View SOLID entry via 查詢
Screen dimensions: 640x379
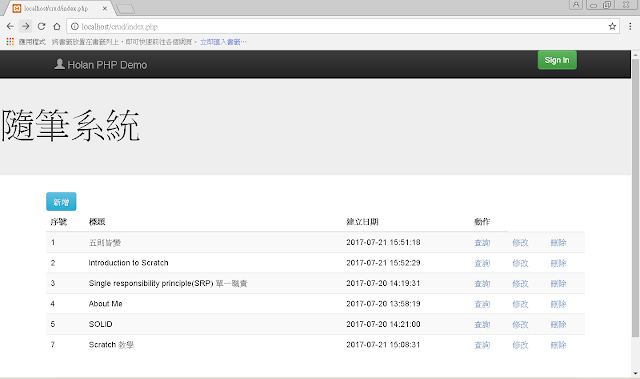click(x=482, y=324)
